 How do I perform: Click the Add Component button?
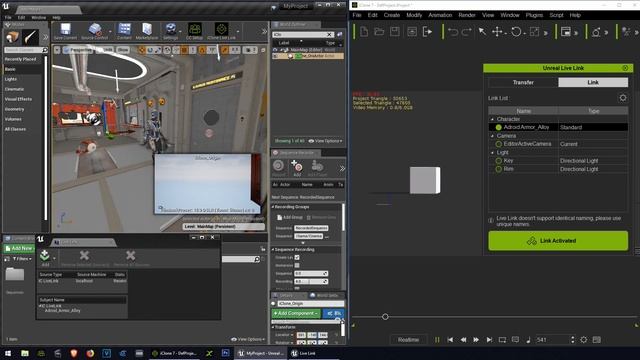296,313
